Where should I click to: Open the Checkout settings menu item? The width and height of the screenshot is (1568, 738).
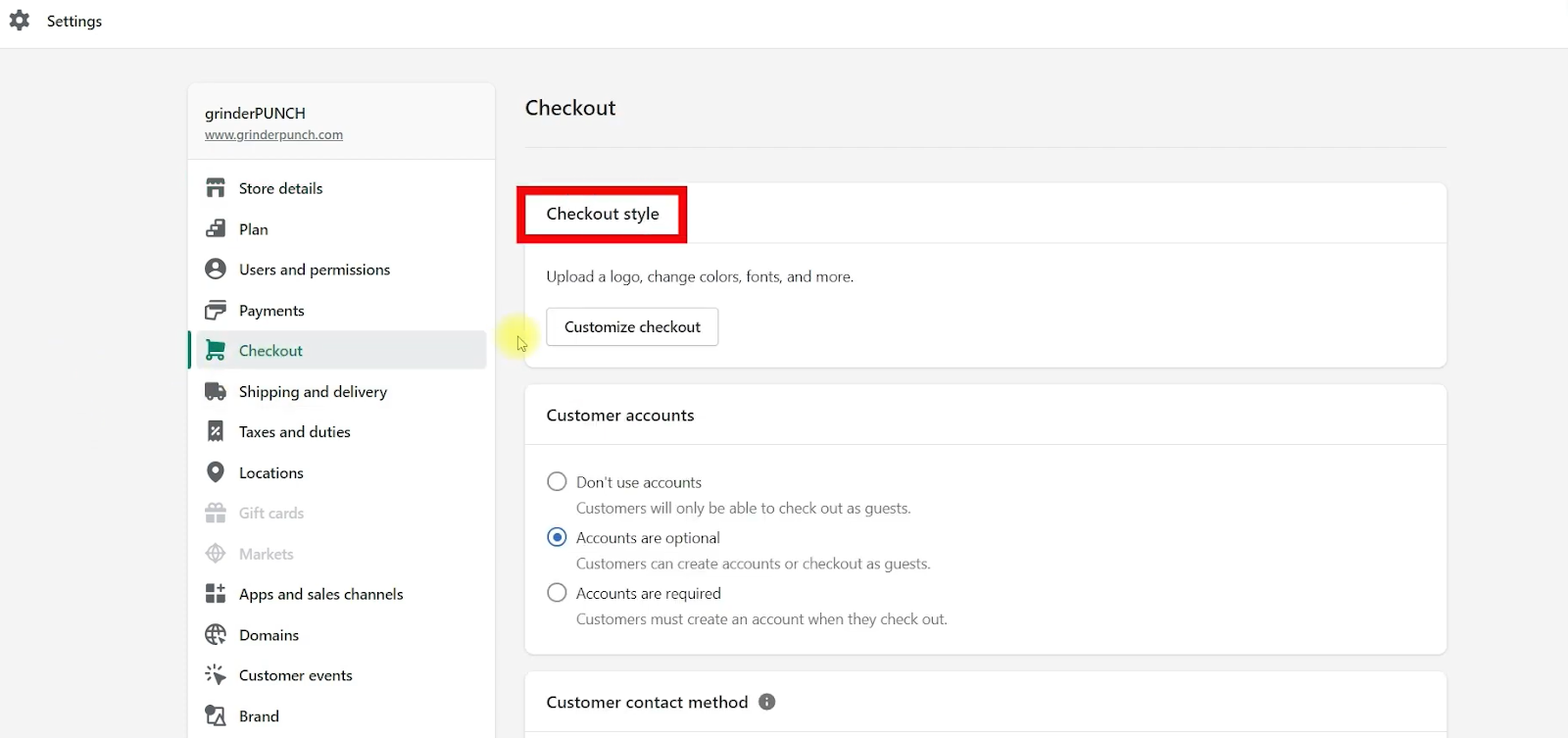click(270, 351)
